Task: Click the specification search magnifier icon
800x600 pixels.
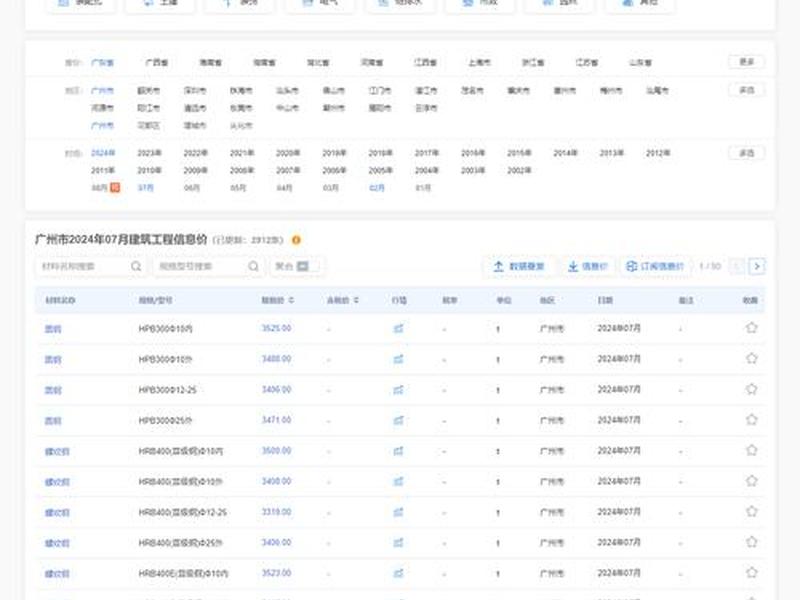Action: click(253, 266)
